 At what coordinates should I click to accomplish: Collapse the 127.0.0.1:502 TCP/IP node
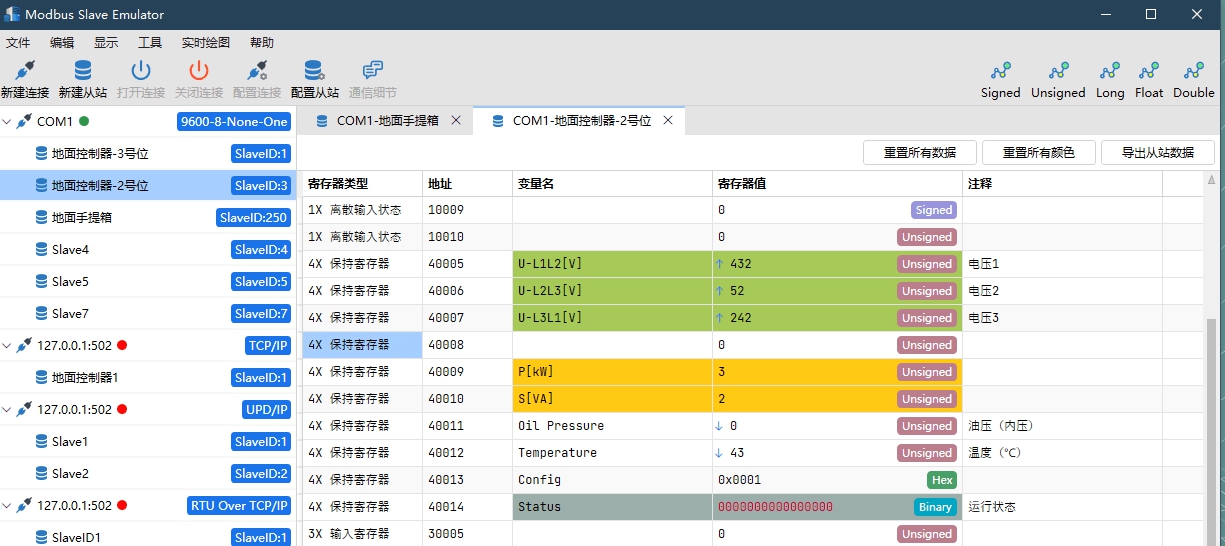7,345
